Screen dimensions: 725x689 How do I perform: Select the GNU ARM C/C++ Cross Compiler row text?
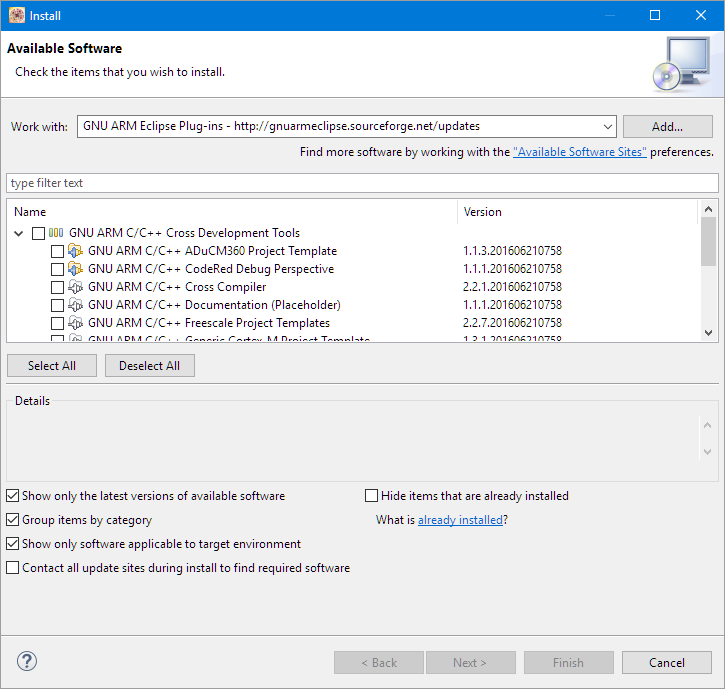177,287
